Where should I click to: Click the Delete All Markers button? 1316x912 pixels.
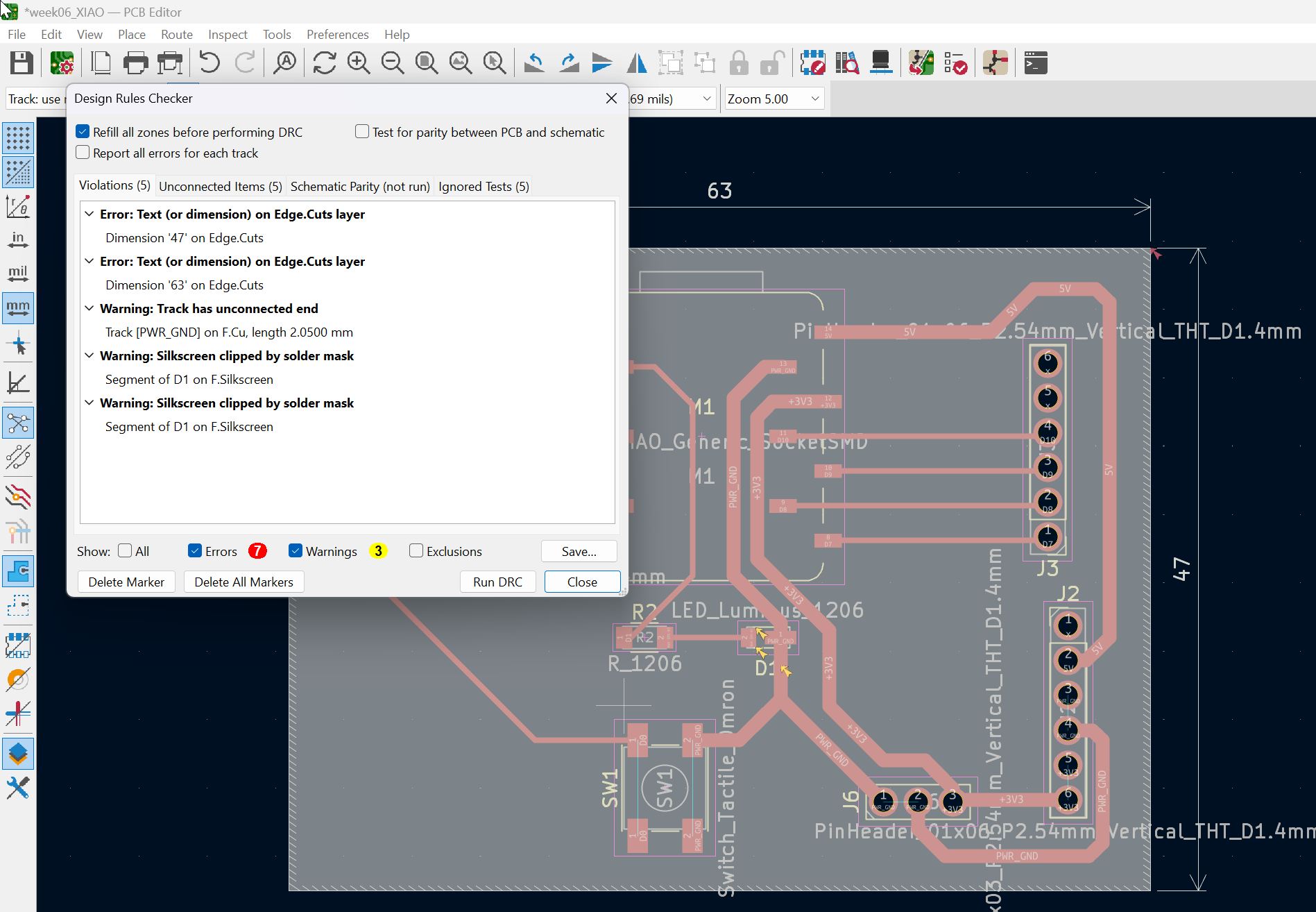(243, 582)
